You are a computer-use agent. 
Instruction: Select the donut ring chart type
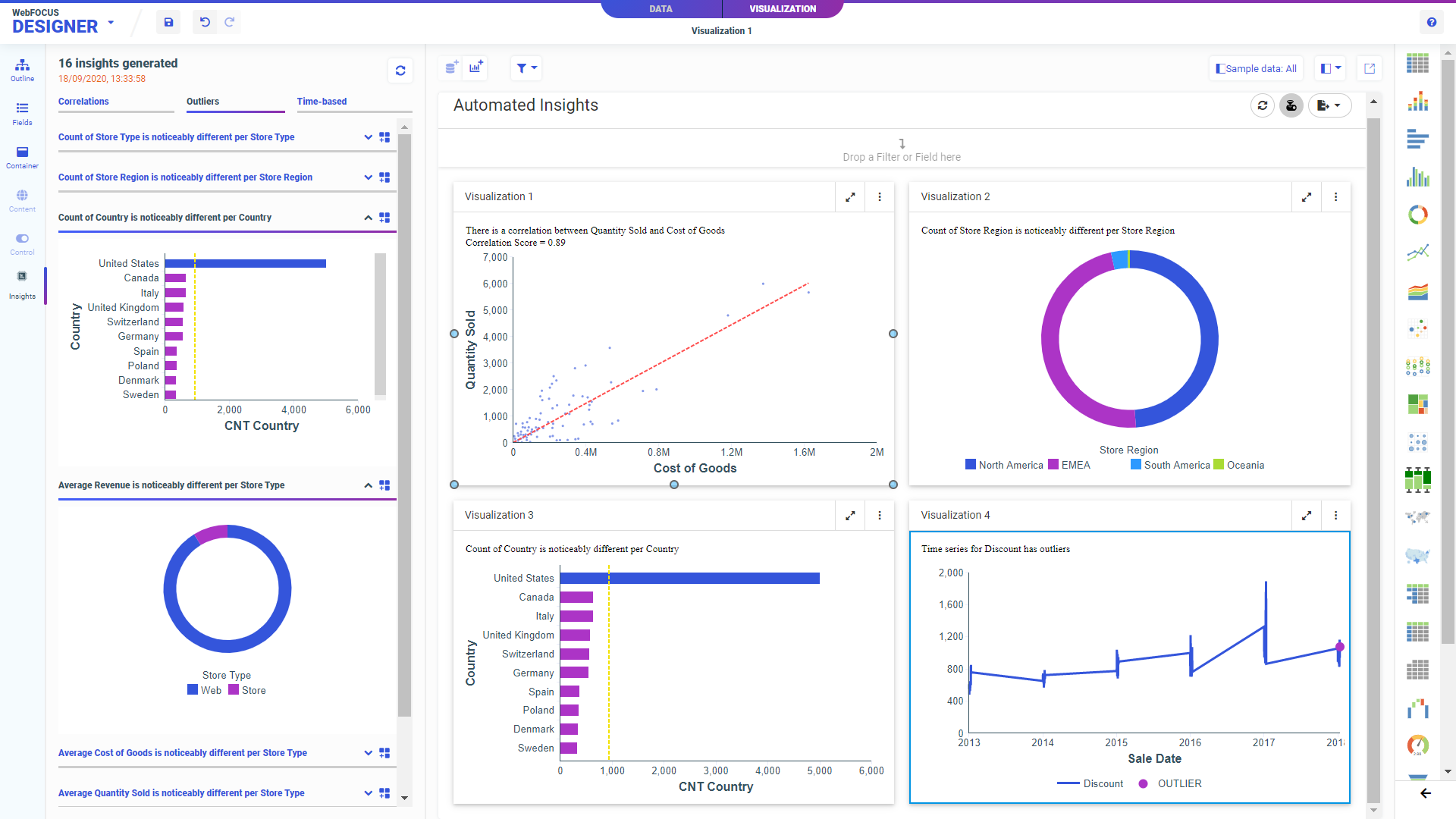point(1417,215)
